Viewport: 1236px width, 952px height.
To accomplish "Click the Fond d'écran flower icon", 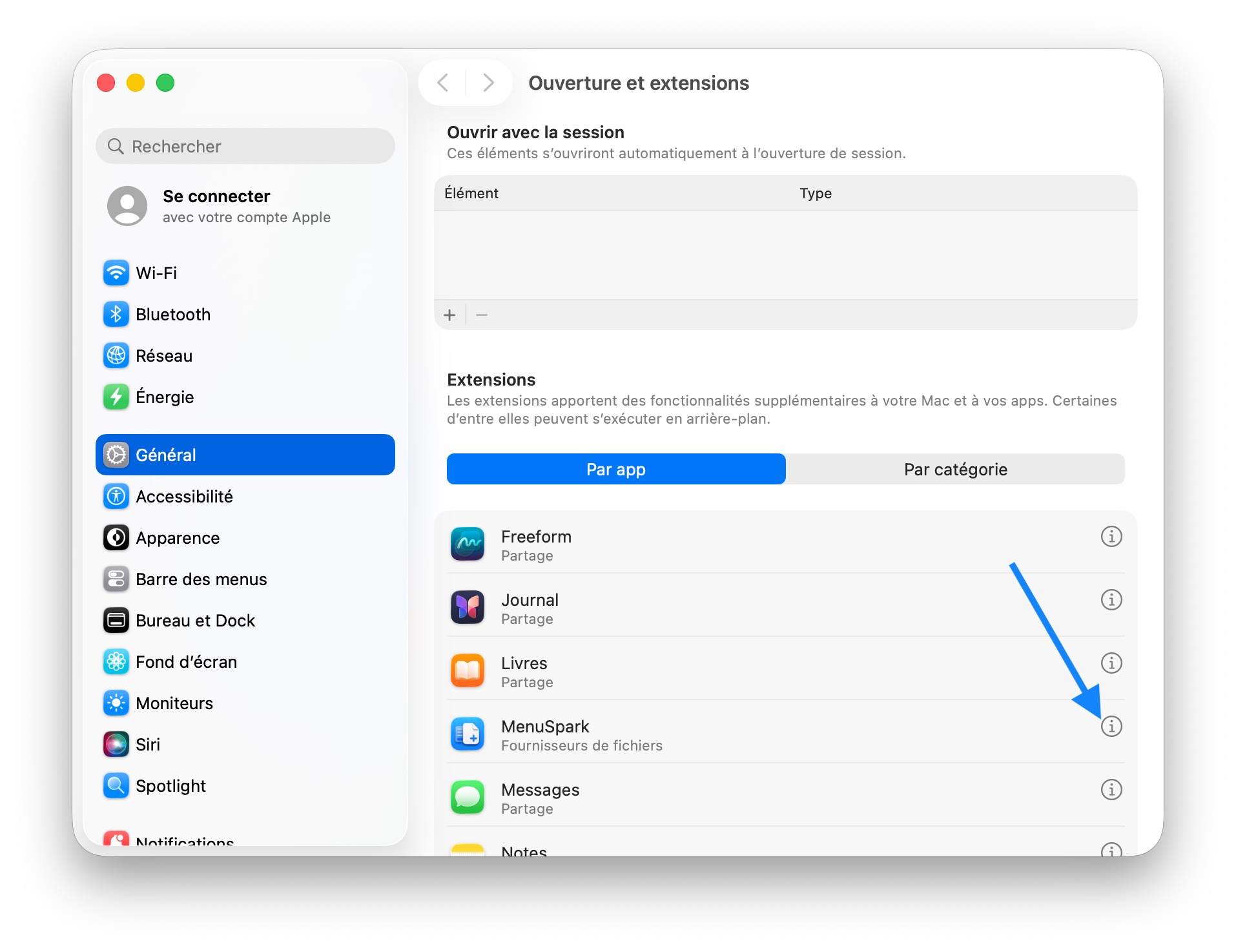I will [x=116, y=662].
